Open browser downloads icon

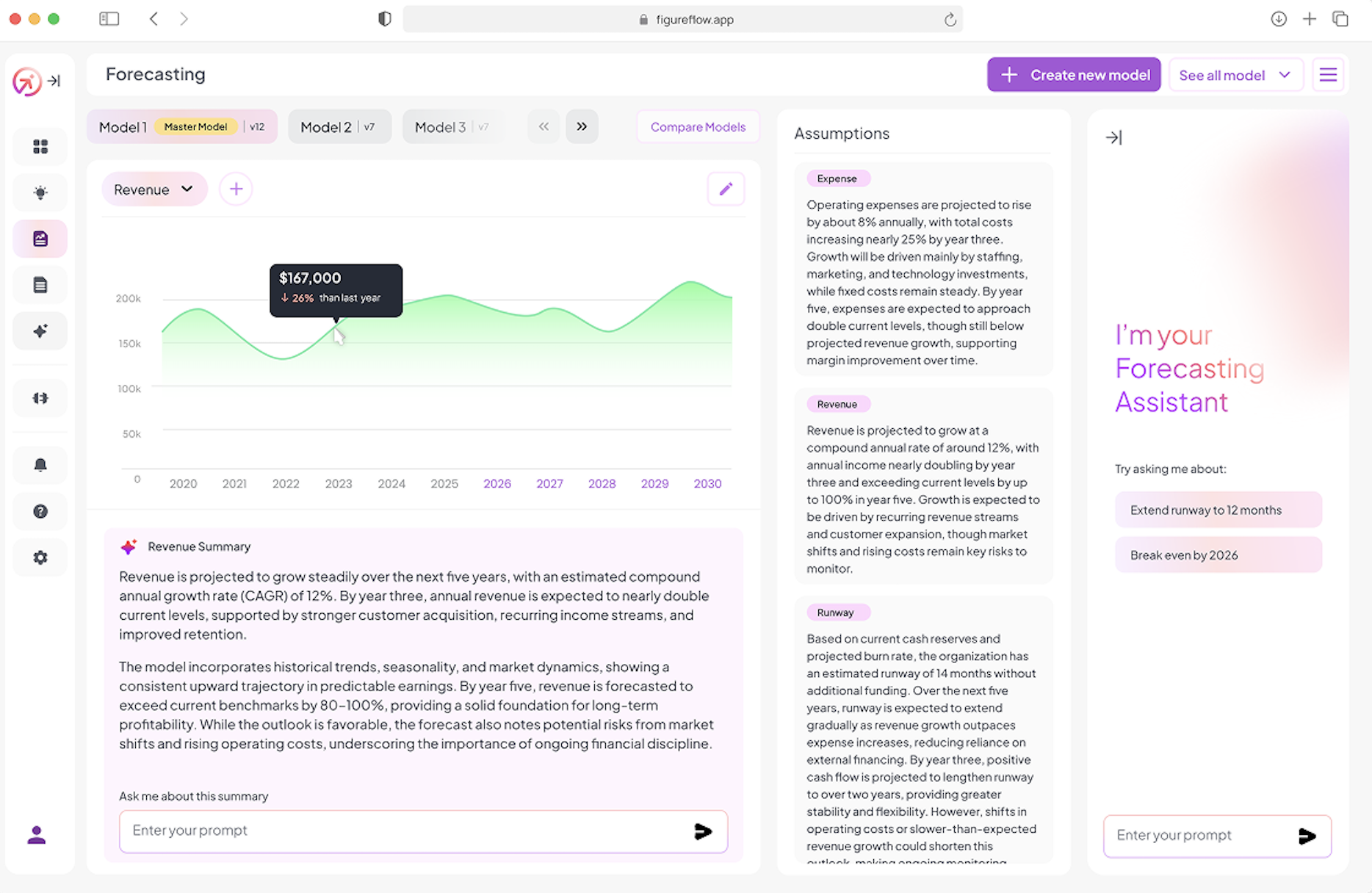1279,19
